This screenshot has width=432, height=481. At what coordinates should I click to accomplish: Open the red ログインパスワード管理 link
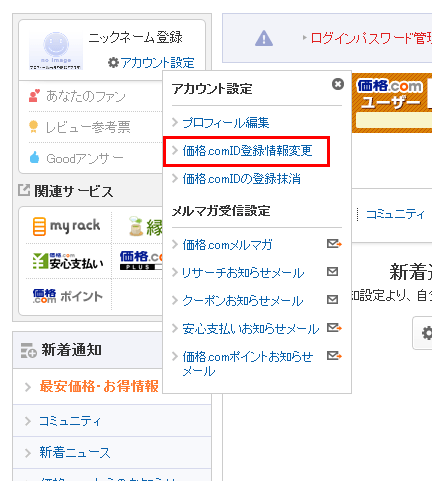click(x=371, y=38)
